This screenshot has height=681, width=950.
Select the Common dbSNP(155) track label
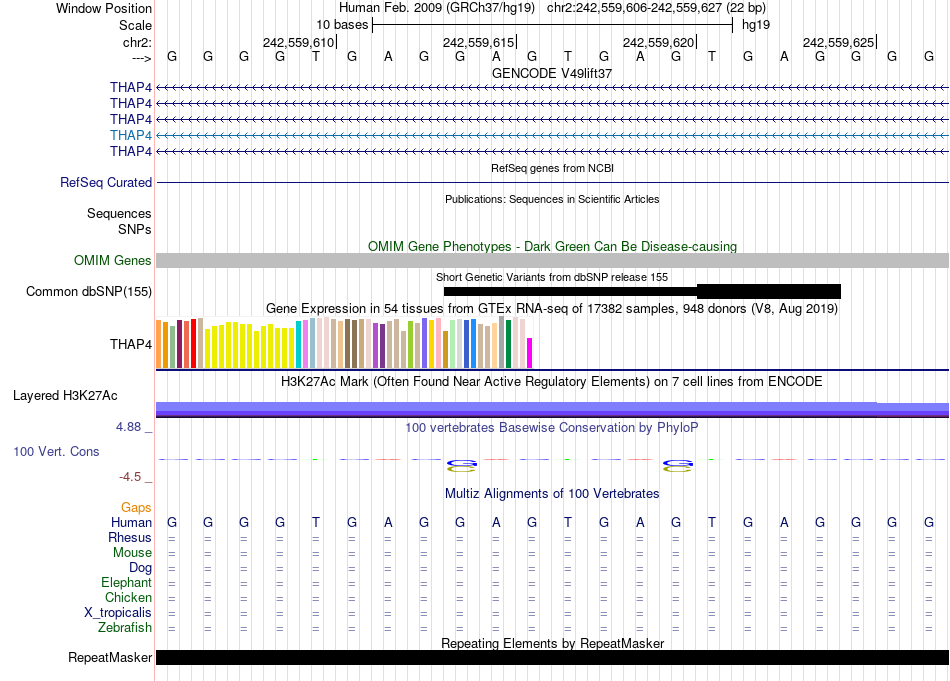89,292
